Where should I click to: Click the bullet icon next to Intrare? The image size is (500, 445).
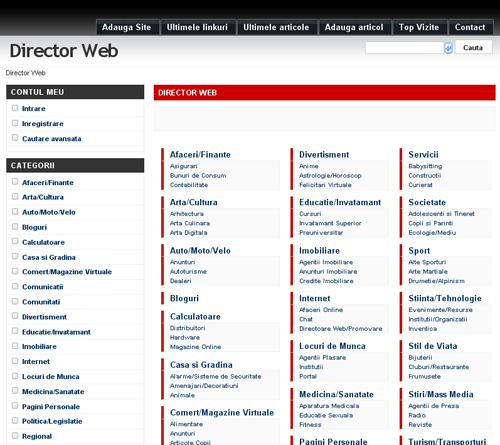click(15, 108)
